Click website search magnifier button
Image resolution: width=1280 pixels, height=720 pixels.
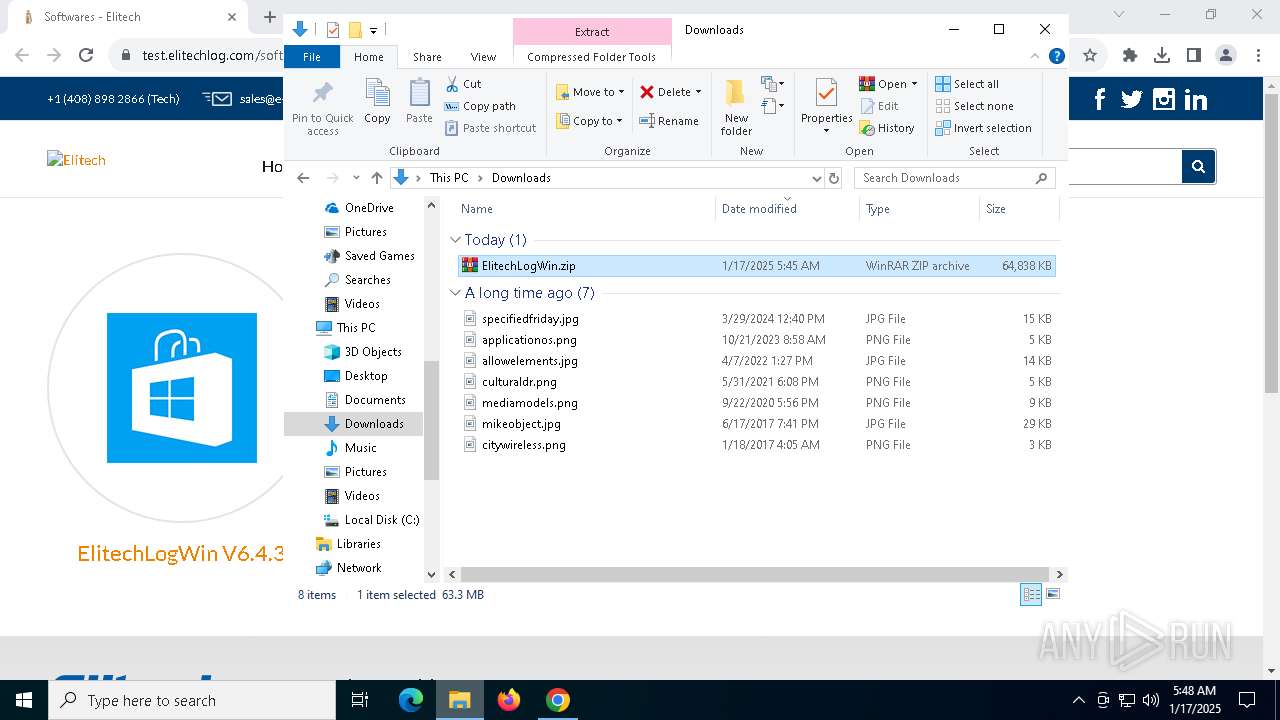tap(1198, 166)
